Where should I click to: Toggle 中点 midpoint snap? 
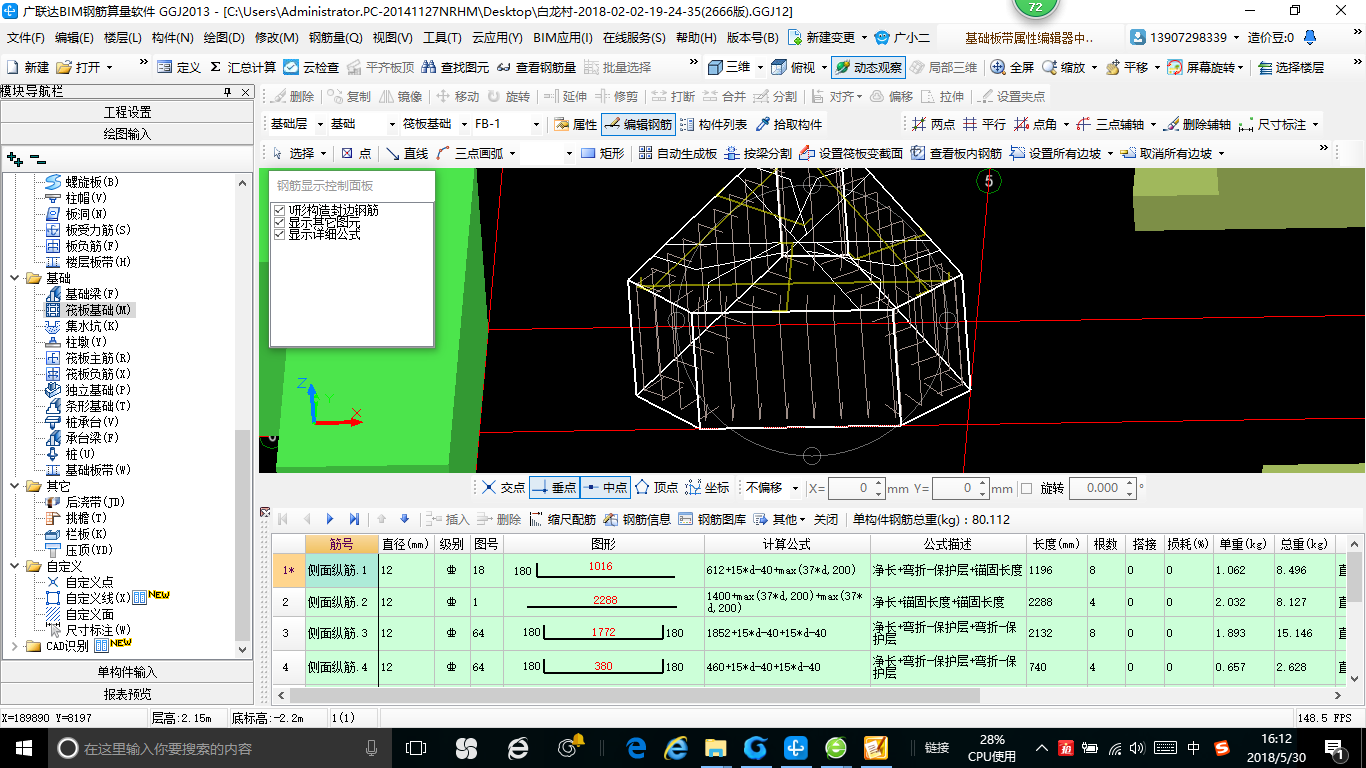605,488
